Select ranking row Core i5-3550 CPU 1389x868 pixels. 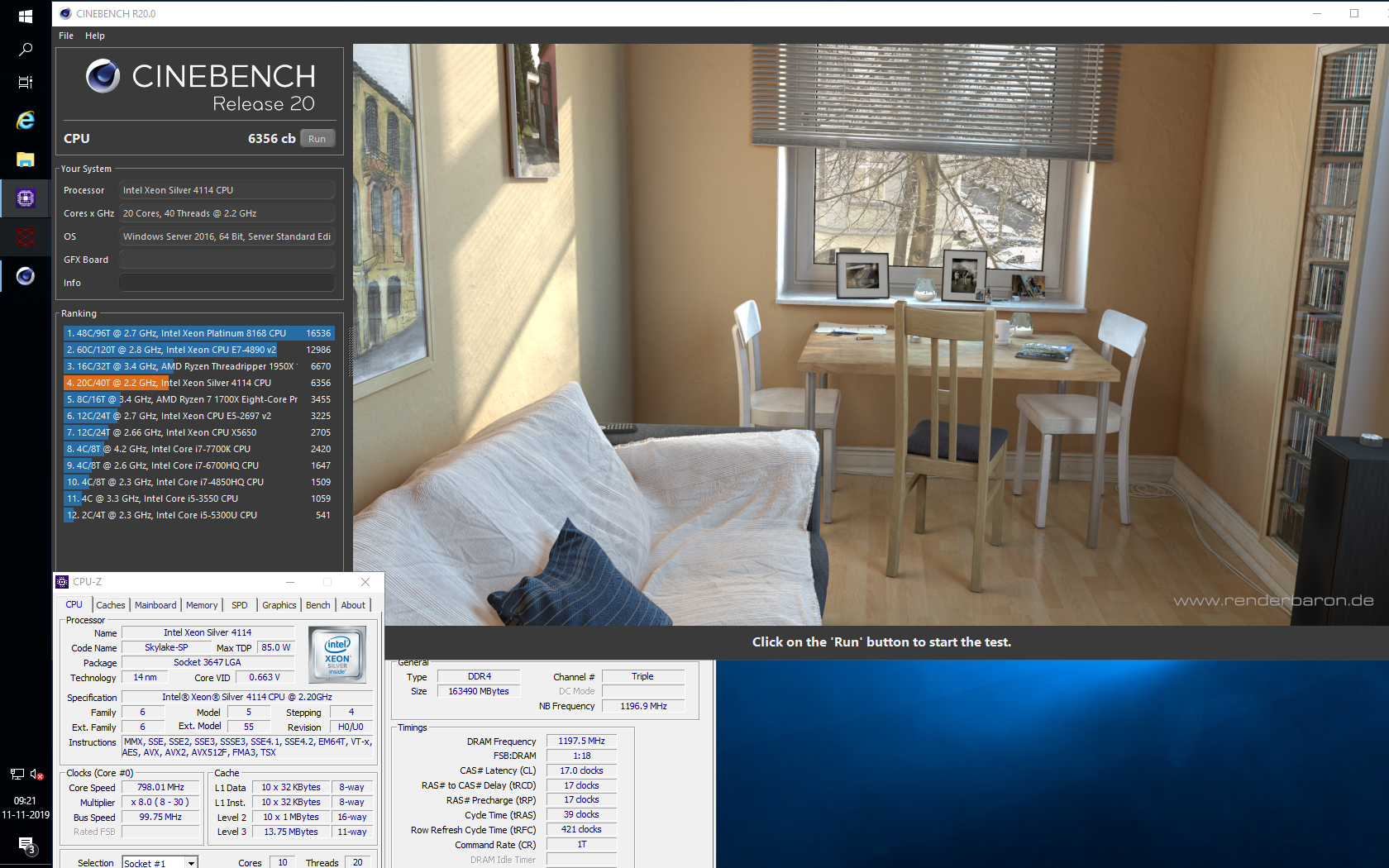(x=198, y=498)
